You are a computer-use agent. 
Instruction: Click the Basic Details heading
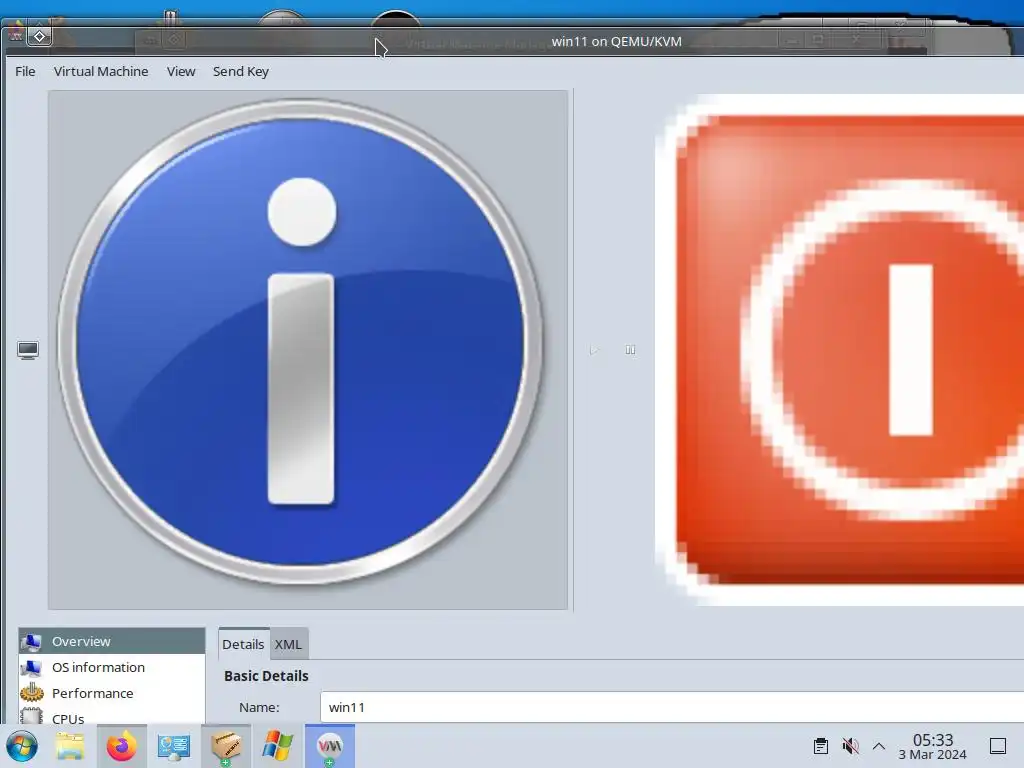point(266,676)
